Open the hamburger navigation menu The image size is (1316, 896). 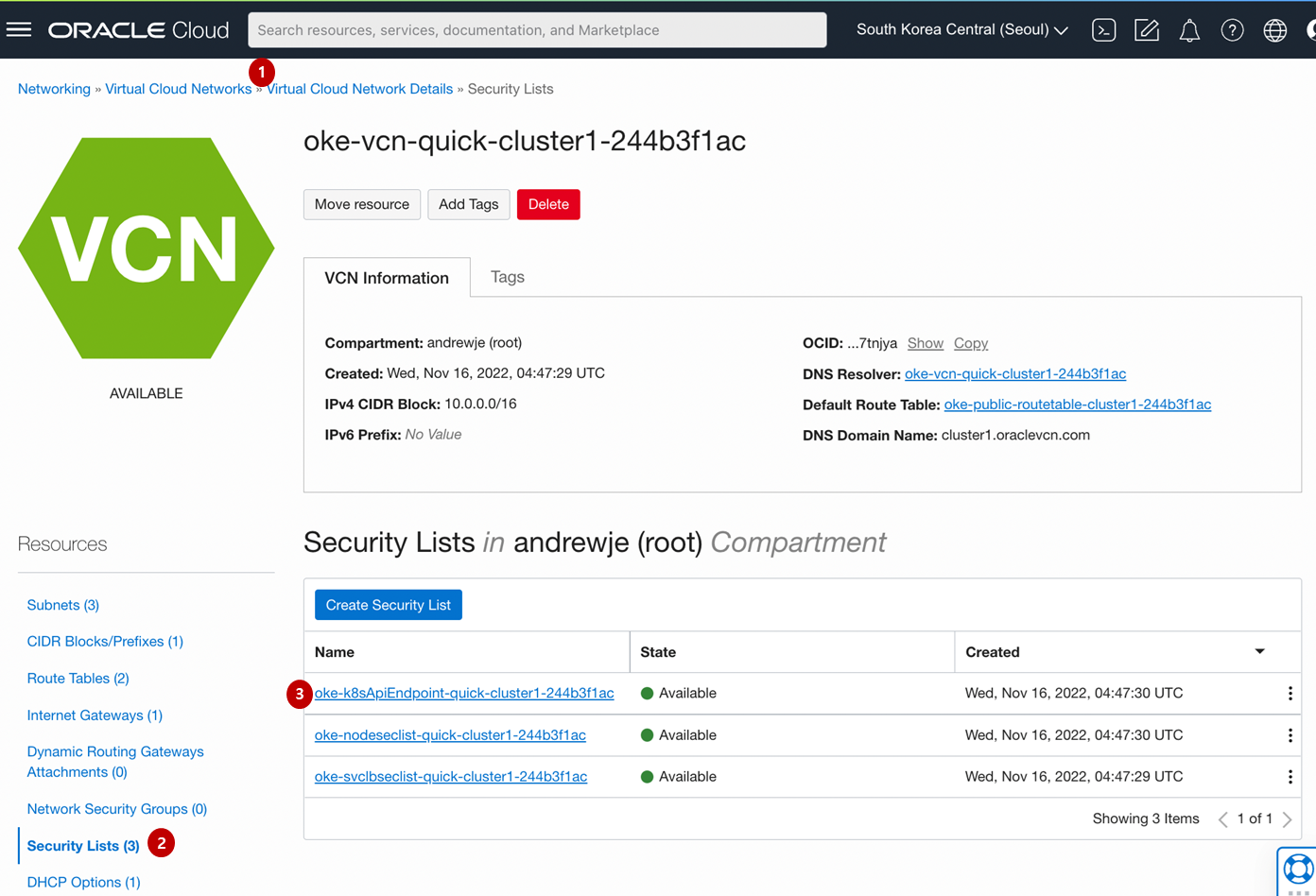click(x=19, y=30)
